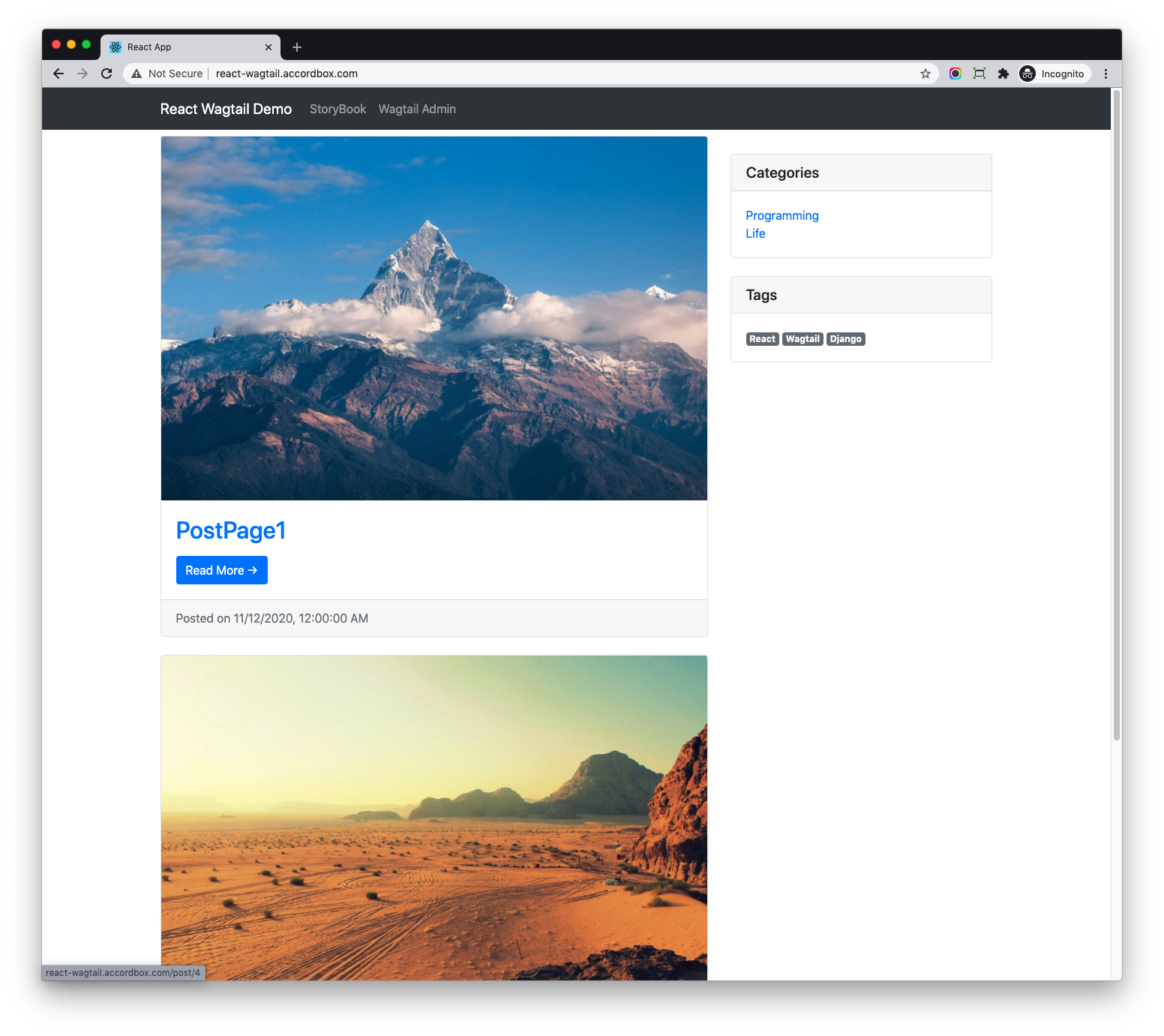This screenshot has width=1164, height=1036.
Task: Click the screenshot capture extension icon
Action: coord(979,74)
